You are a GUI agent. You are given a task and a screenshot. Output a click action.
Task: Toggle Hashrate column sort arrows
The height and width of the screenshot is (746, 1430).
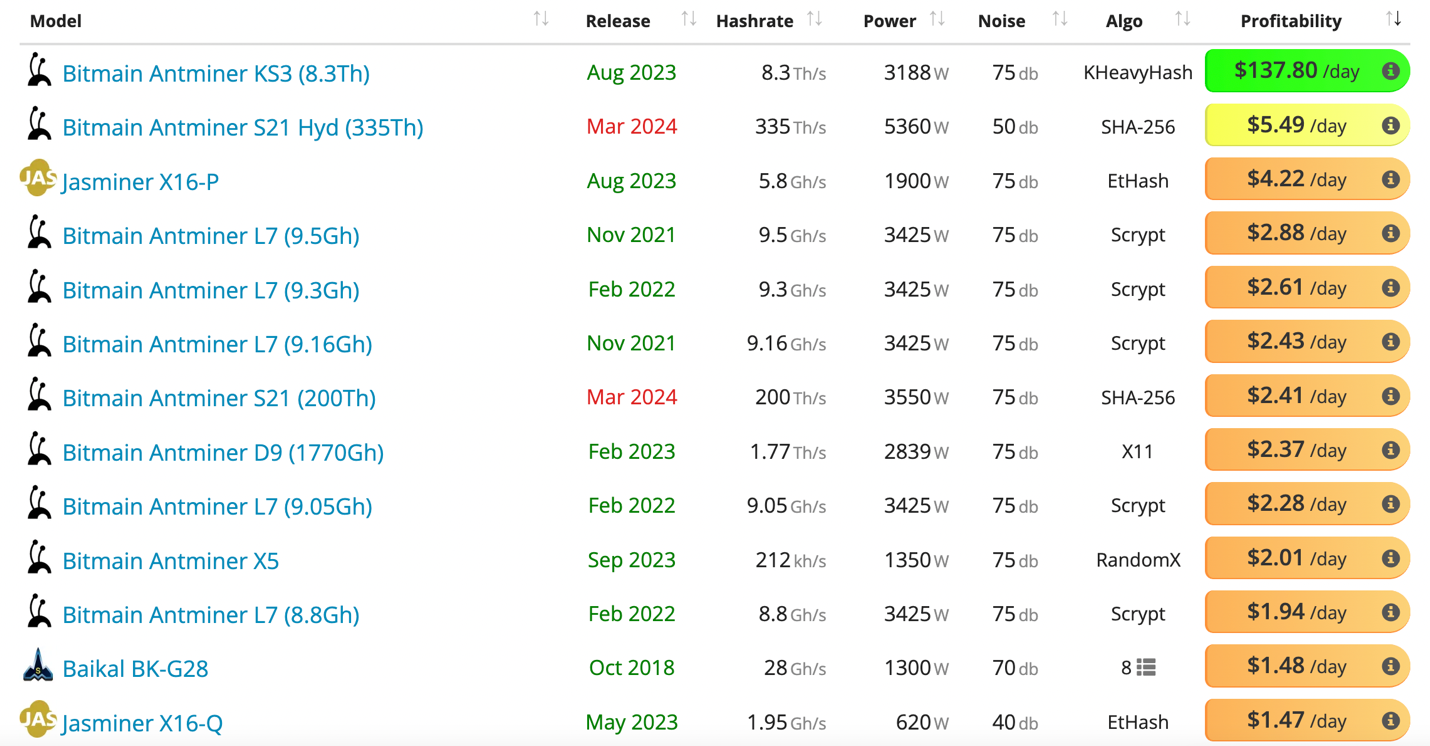point(815,19)
